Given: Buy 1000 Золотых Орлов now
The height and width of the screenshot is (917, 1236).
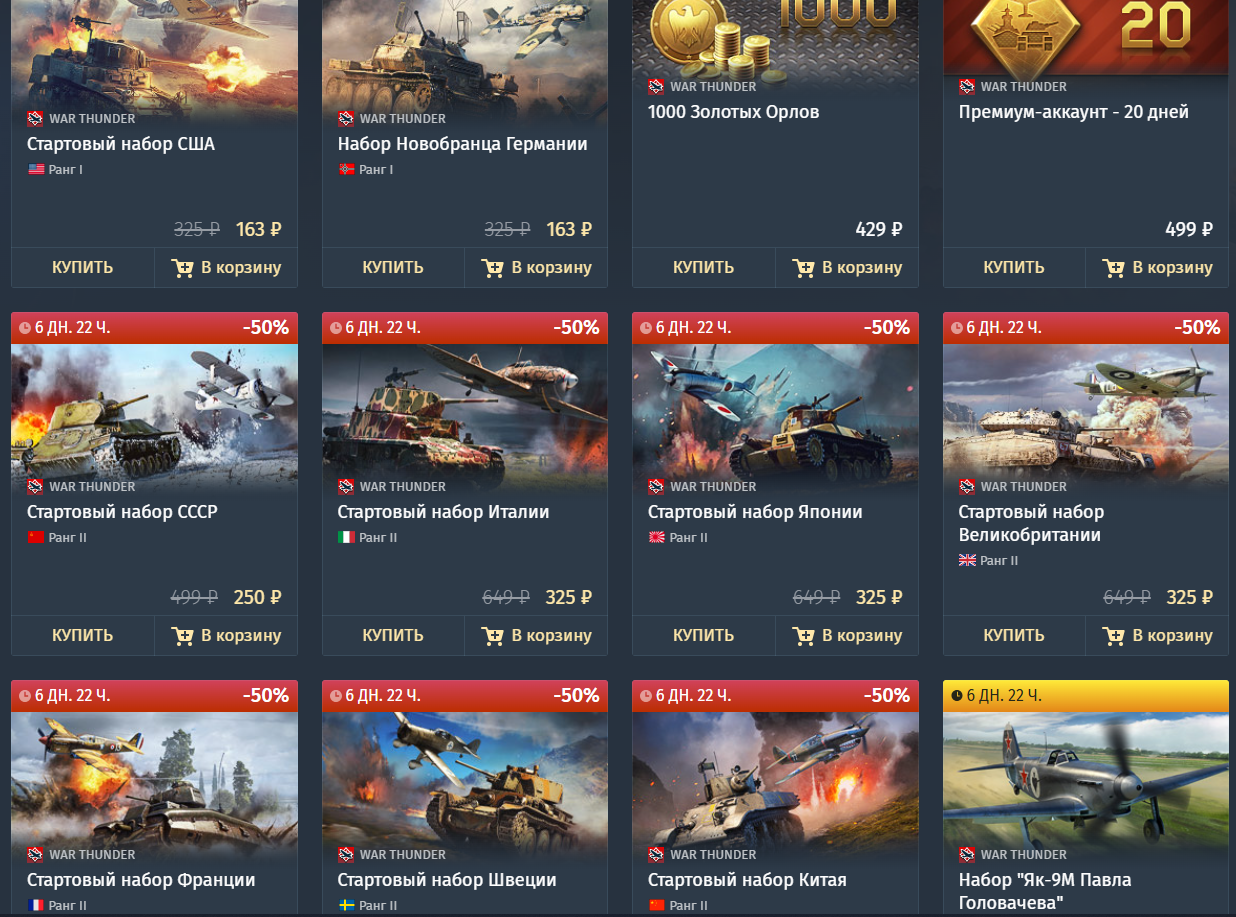Looking at the screenshot, I should click(704, 267).
